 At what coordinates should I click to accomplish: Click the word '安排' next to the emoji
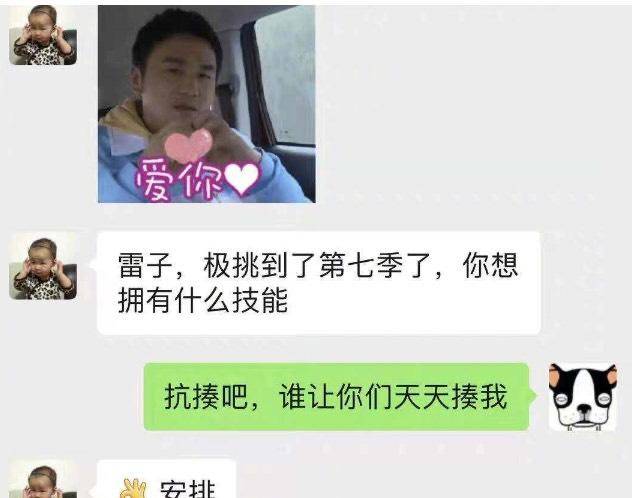188,489
